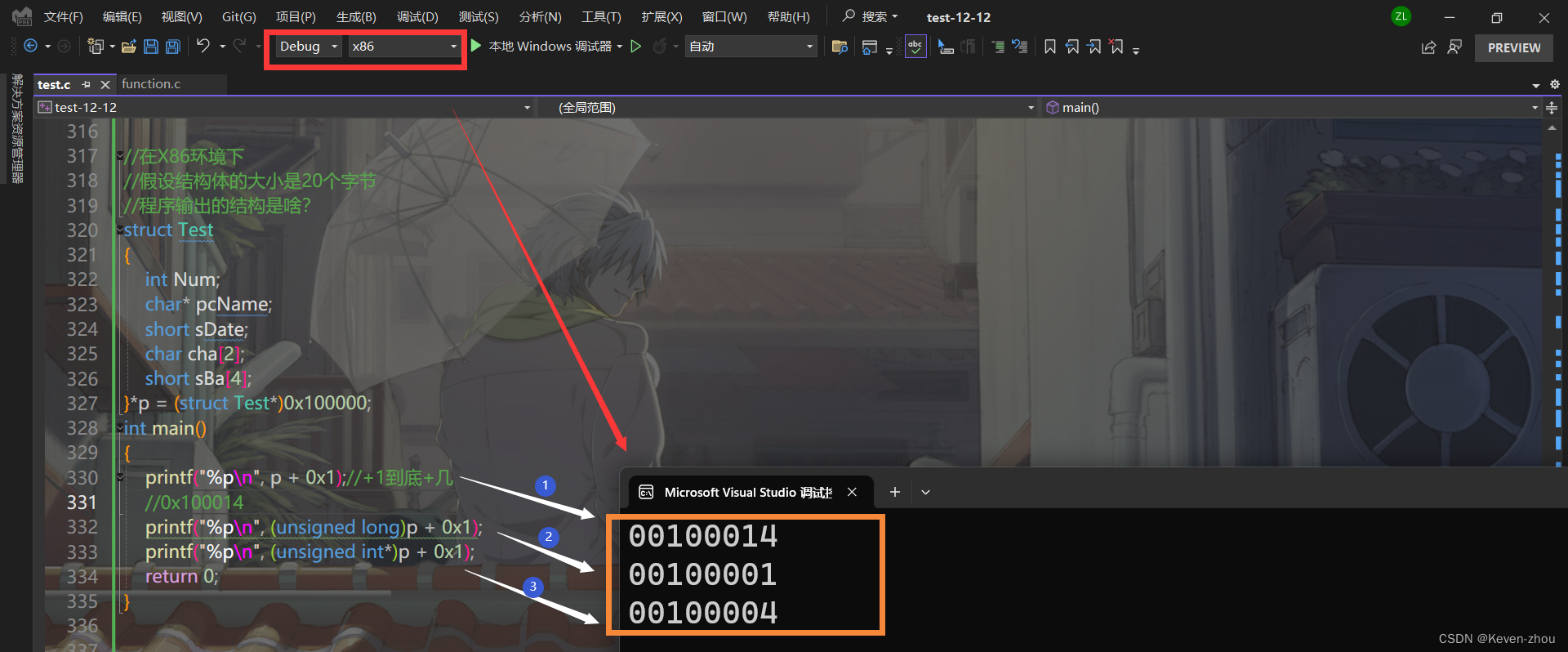Clear all bookmarks with the red-x icon
Image resolution: width=1568 pixels, height=652 pixels.
1116,47
